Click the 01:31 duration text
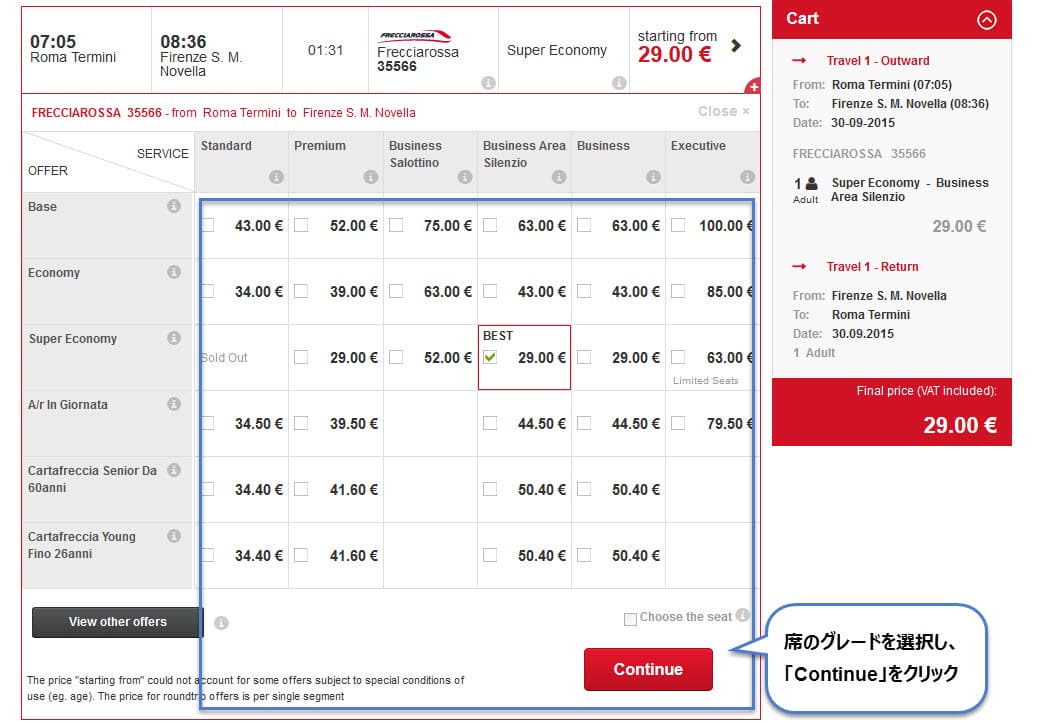The image size is (1043, 723). [325, 50]
